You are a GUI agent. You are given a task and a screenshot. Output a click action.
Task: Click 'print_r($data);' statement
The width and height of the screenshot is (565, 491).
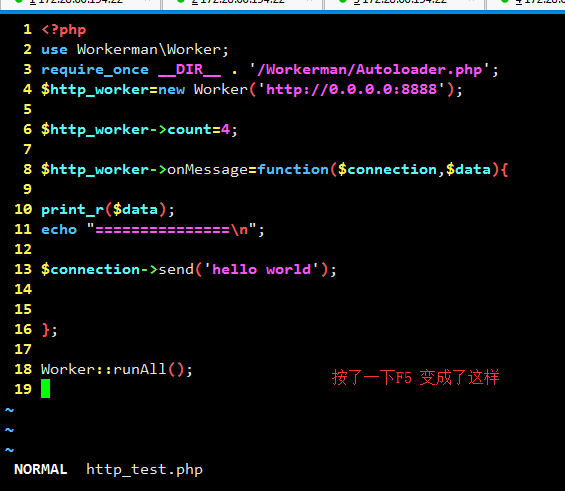[x=108, y=210]
